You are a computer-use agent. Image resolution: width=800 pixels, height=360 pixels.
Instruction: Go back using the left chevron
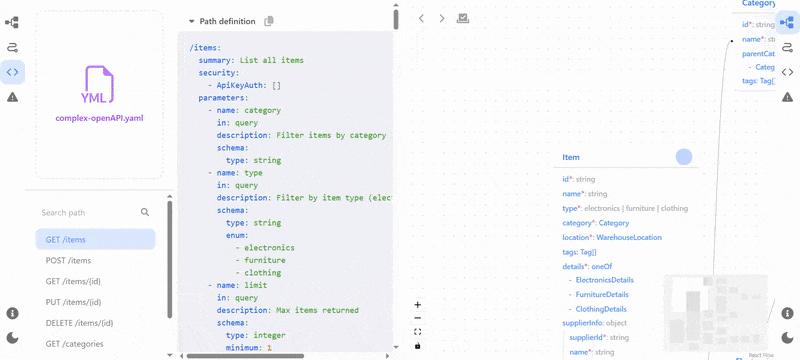(421, 18)
